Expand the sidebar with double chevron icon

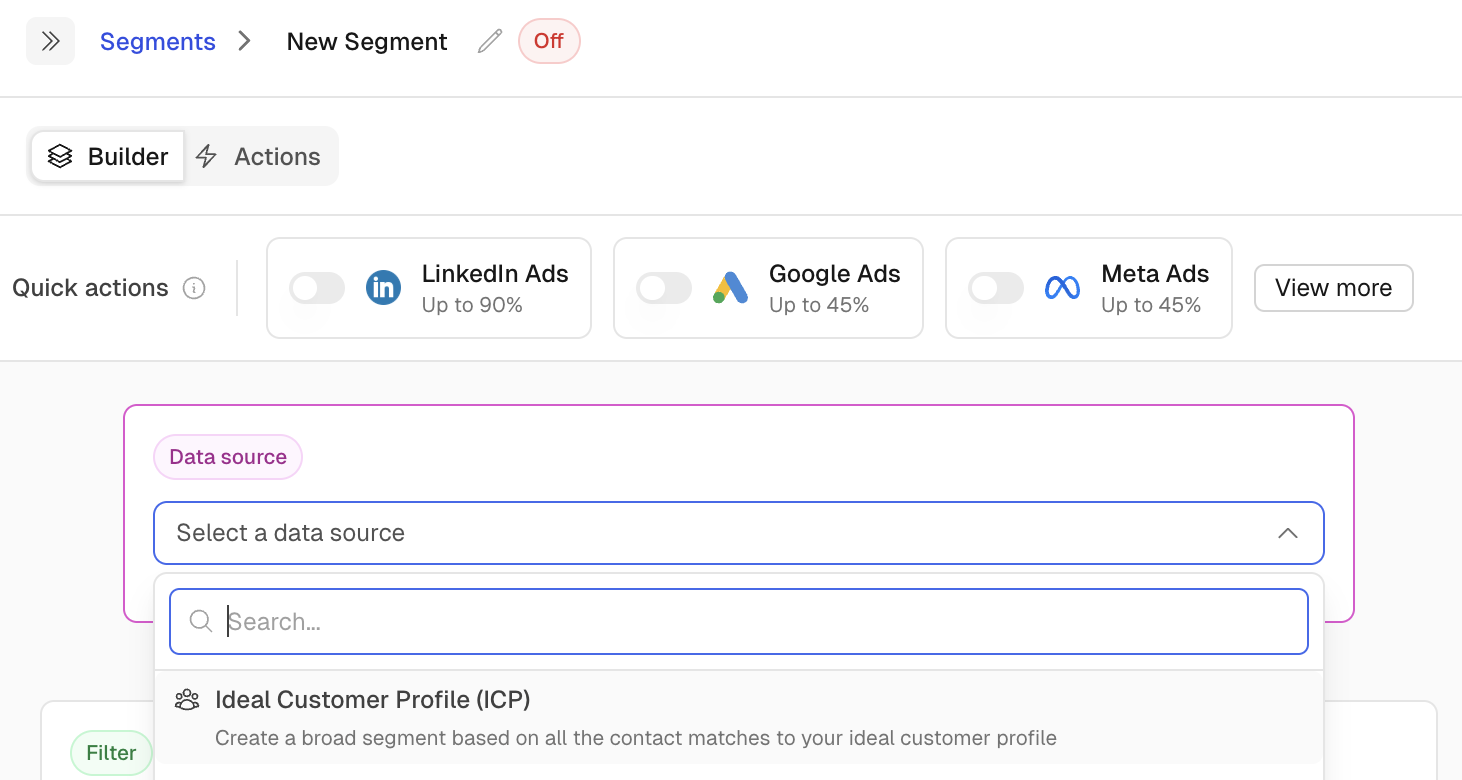coord(50,41)
